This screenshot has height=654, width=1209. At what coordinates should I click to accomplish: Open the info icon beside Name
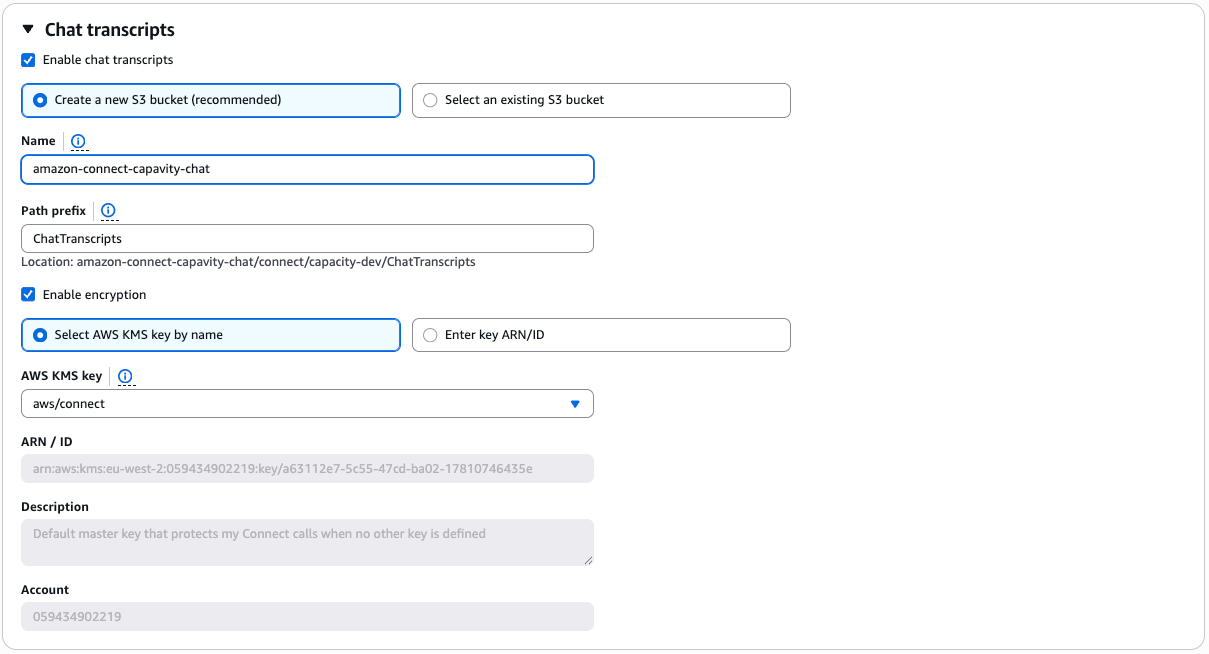point(79,141)
